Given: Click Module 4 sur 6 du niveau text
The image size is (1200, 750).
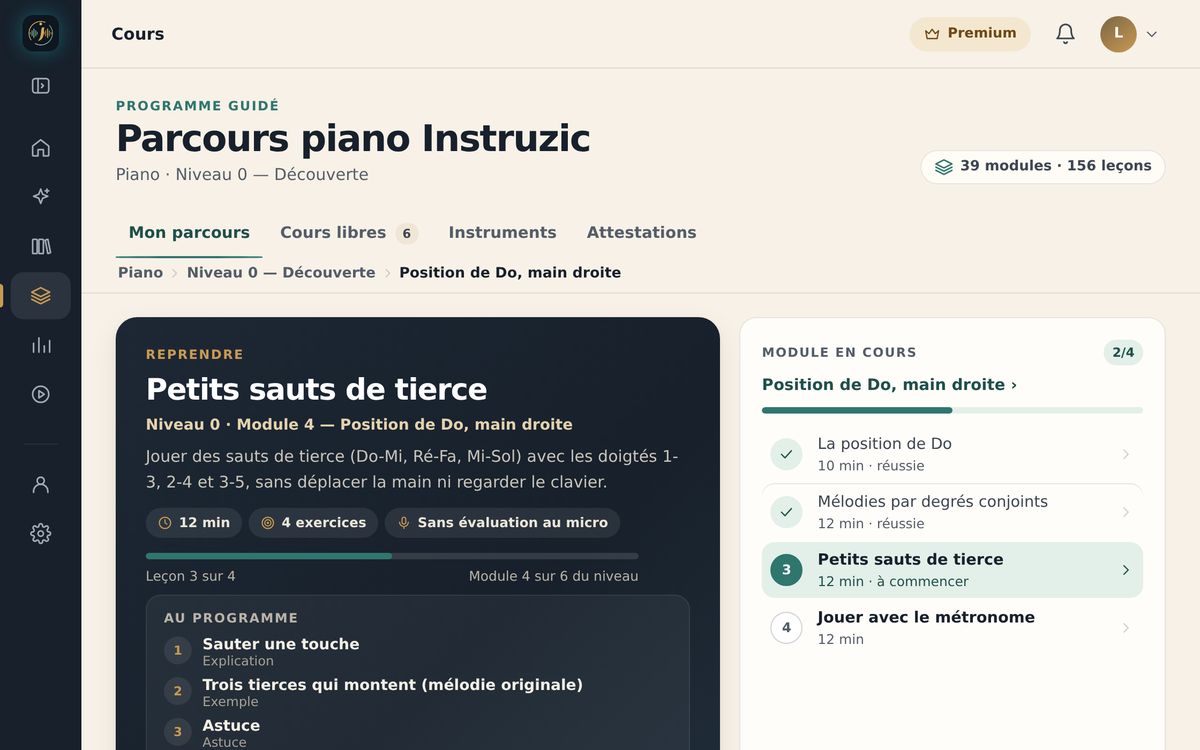Looking at the screenshot, I should coord(553,577).
